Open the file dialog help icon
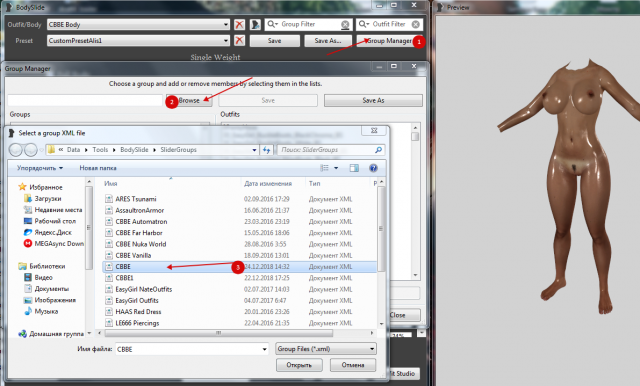 tap(373, 168)
